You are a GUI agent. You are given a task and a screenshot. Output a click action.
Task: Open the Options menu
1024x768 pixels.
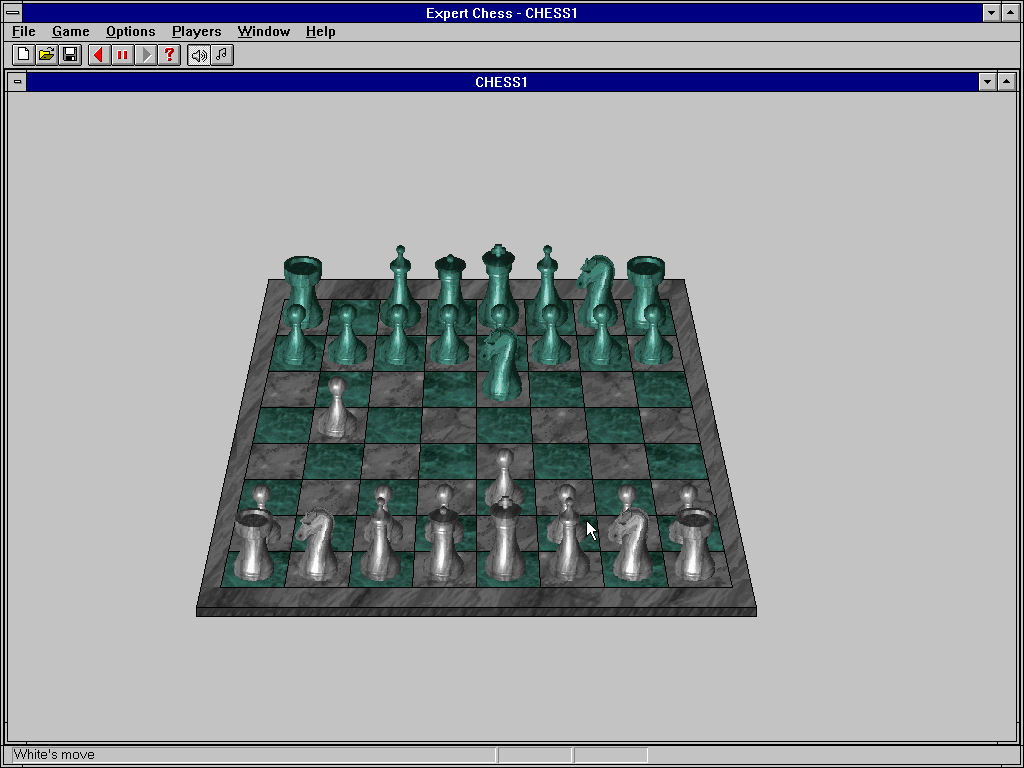click(x=131, y=31)
